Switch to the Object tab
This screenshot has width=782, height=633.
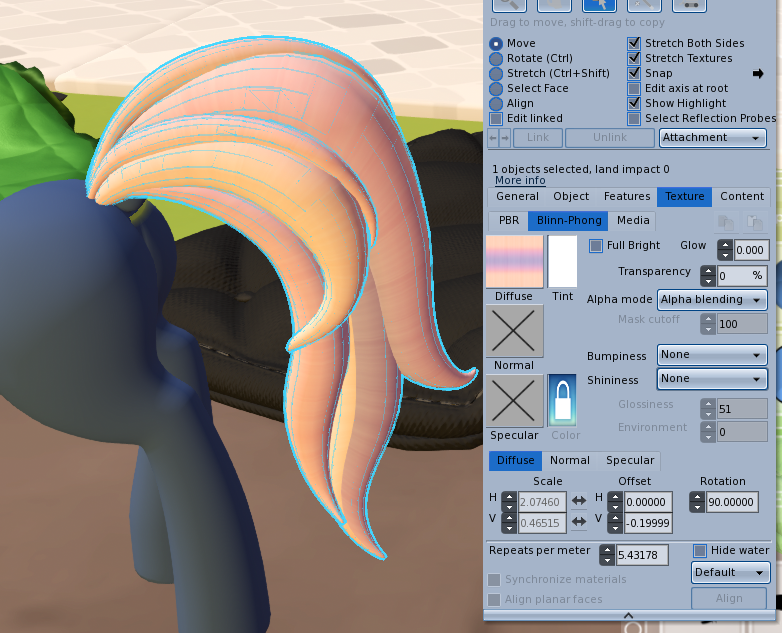(x=571, y=197)
